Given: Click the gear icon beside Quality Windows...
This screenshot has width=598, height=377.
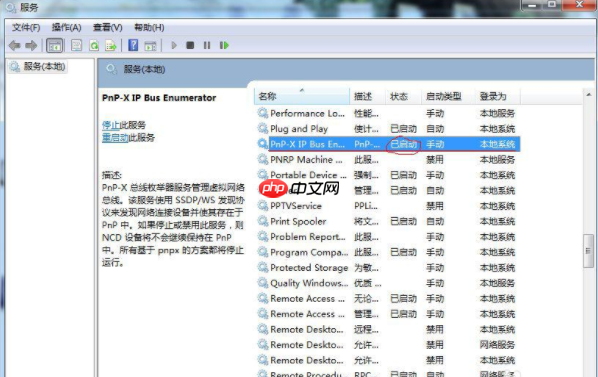Looking at the screenshot, I should 263,283.
